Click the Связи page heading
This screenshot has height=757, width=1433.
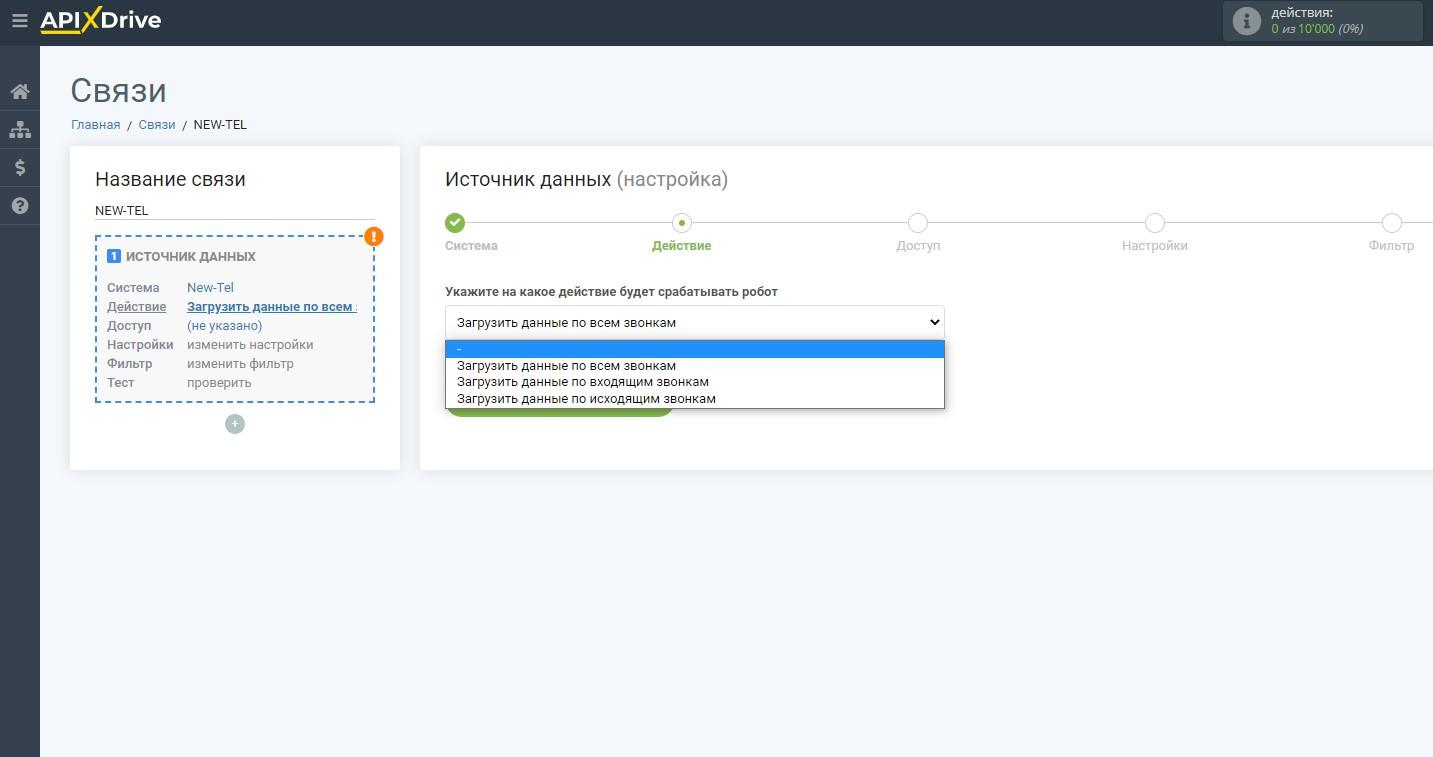[x=118, y=90]
